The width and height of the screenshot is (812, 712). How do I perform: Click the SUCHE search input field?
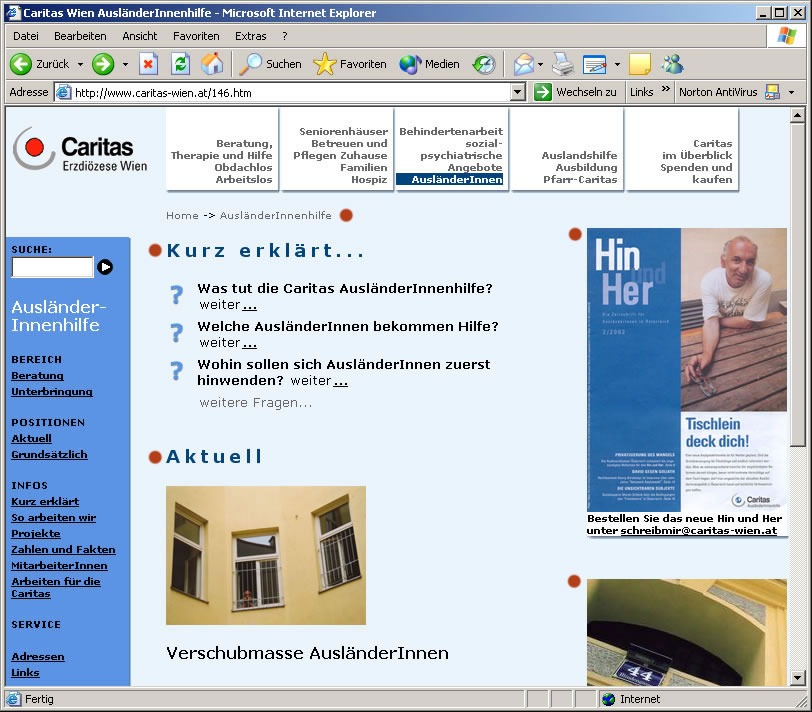coord(52,267)
